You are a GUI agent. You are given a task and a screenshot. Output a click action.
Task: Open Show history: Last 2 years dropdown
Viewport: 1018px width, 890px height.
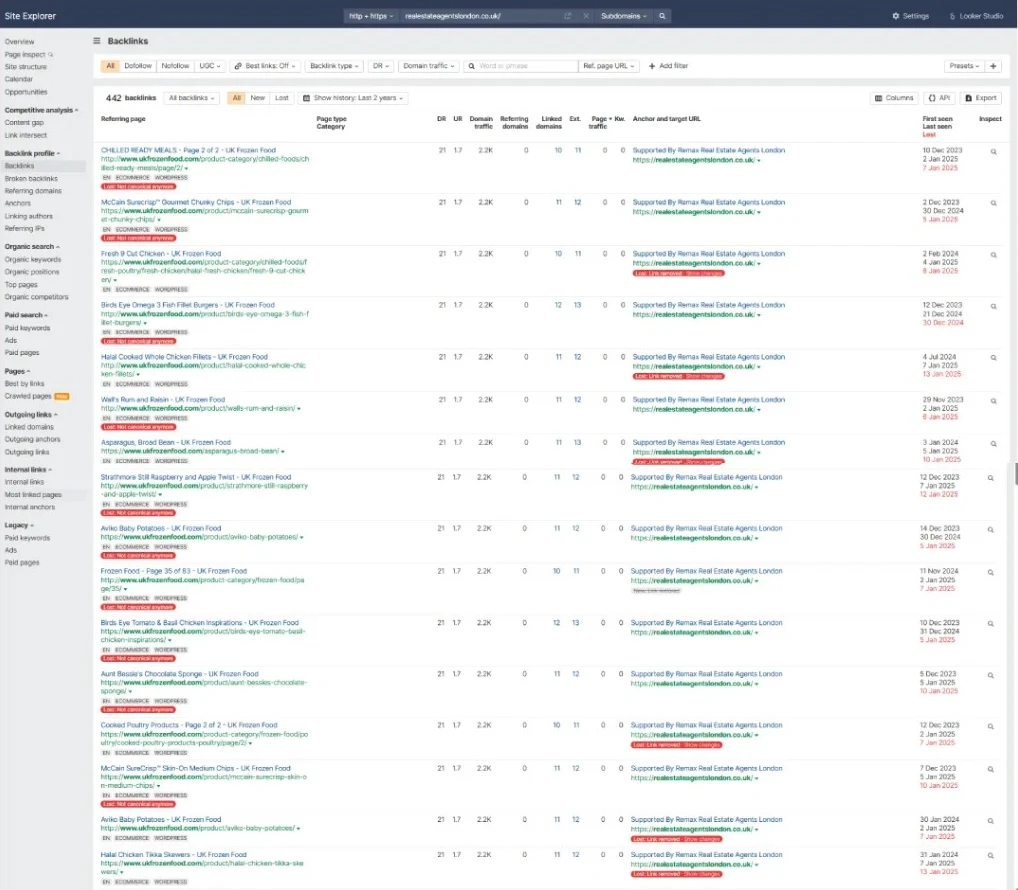(353, 98)
